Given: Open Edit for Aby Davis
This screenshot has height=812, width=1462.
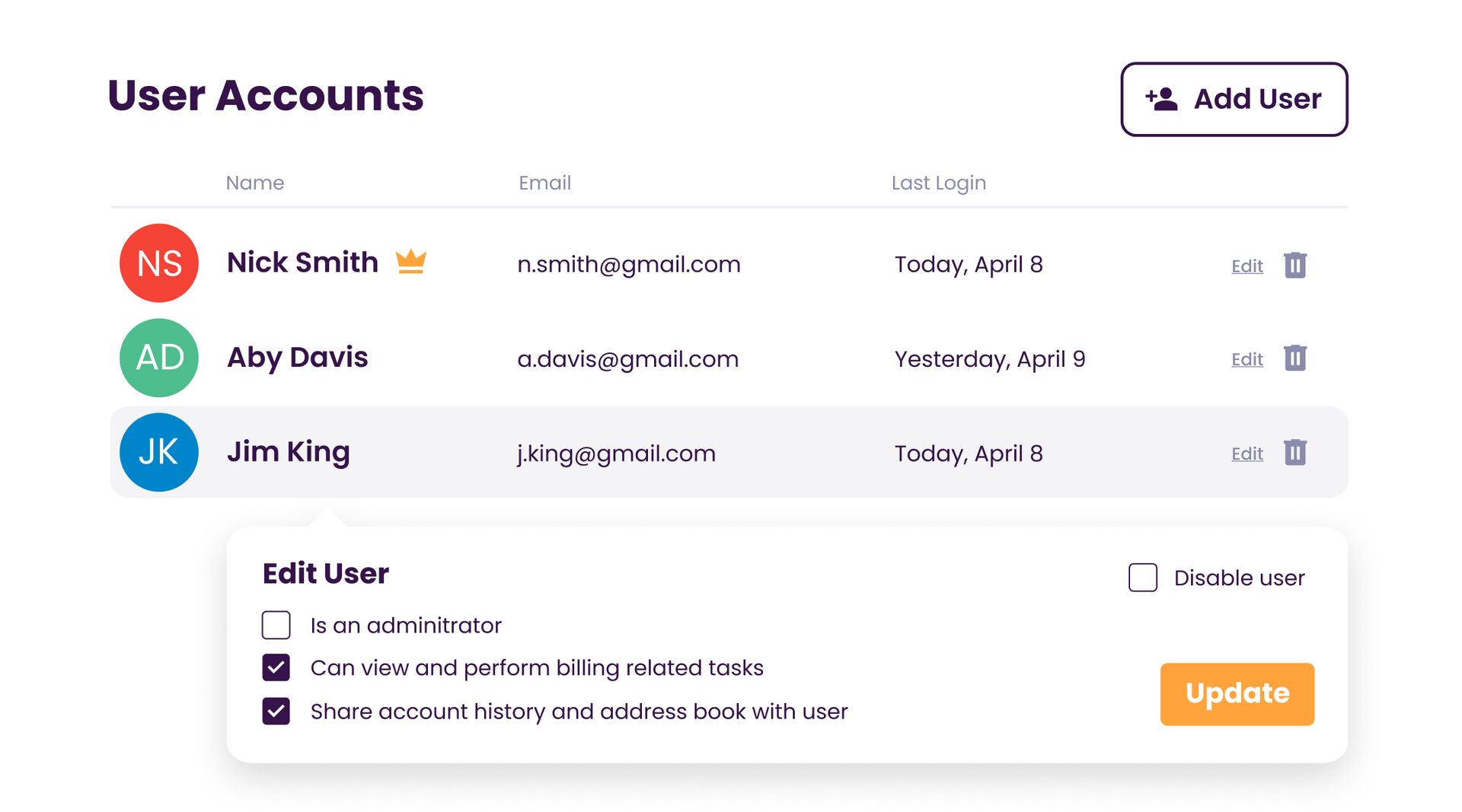Looking at the screenshot, I should pyautogui.click(x=1247, y=358).
